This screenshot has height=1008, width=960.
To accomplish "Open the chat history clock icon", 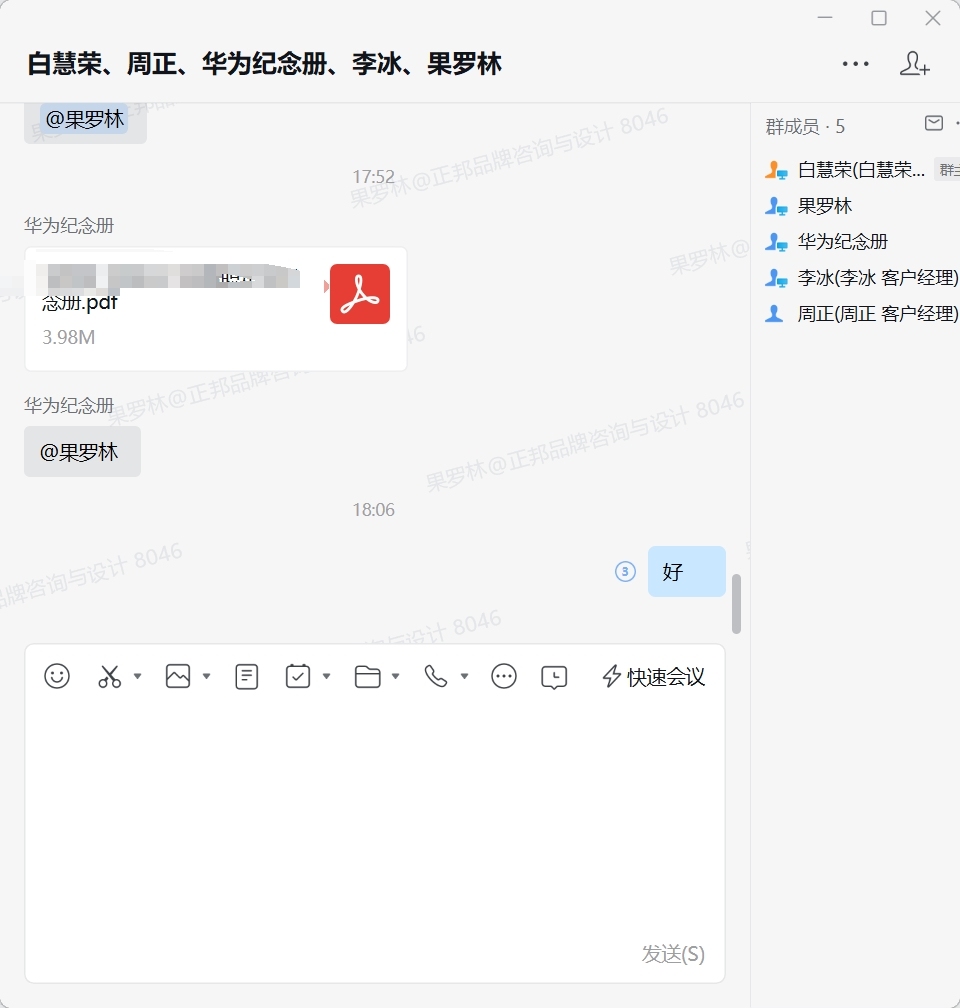I will [554, 677].
